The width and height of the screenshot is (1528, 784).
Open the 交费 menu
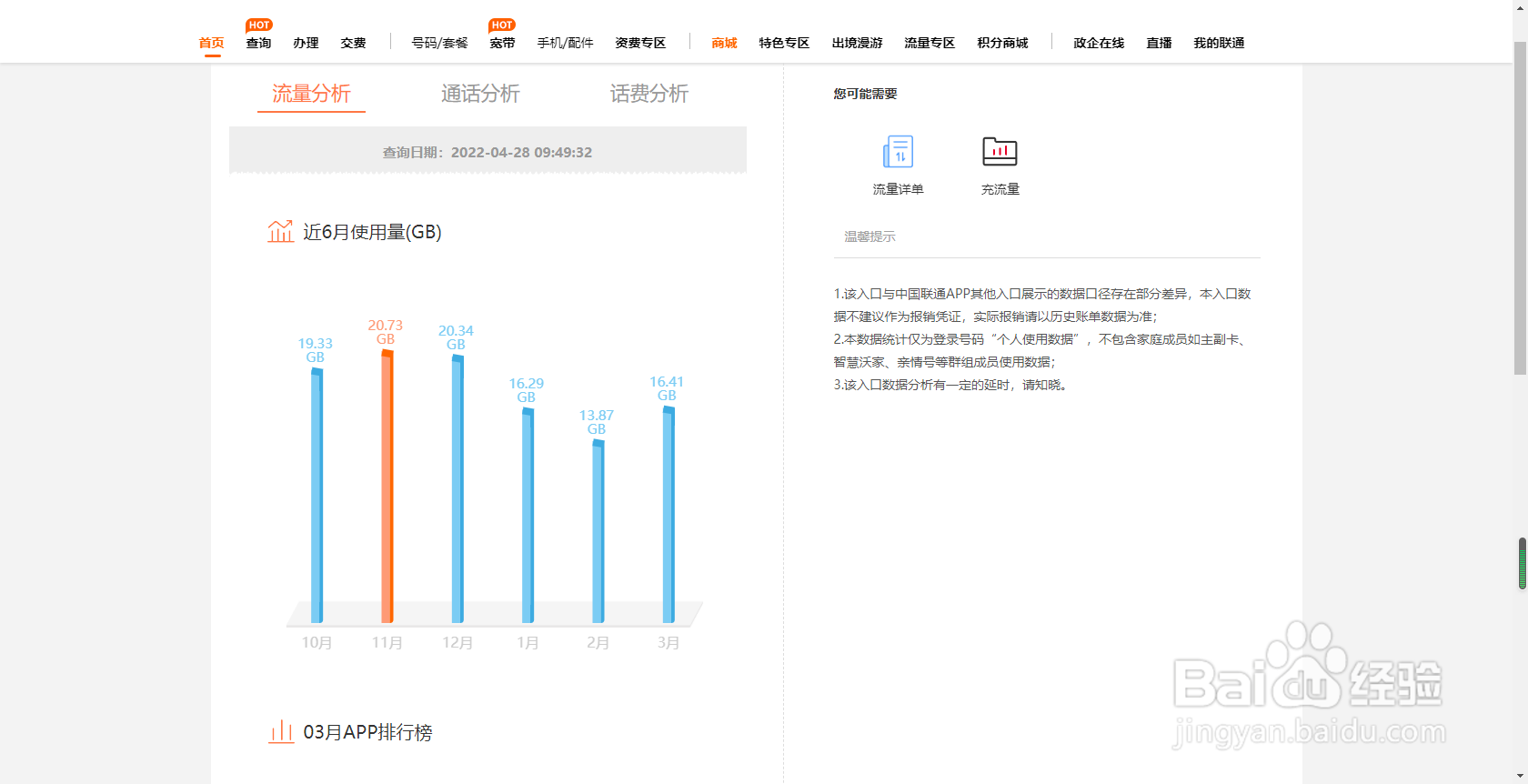click(x=353, y=43)
